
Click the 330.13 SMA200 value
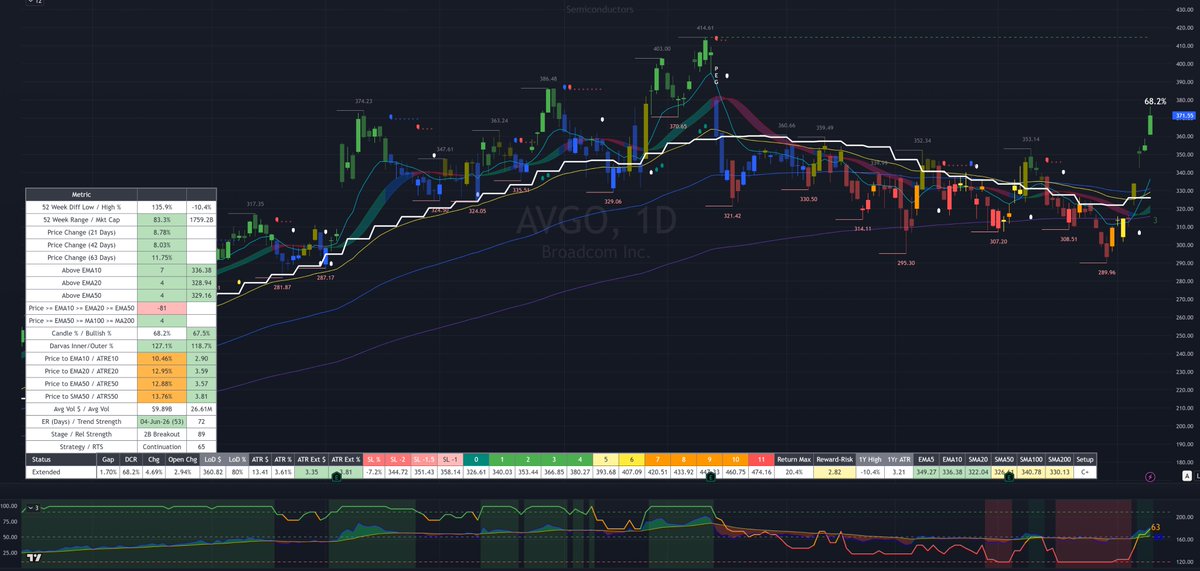(x=1060, y=471)
